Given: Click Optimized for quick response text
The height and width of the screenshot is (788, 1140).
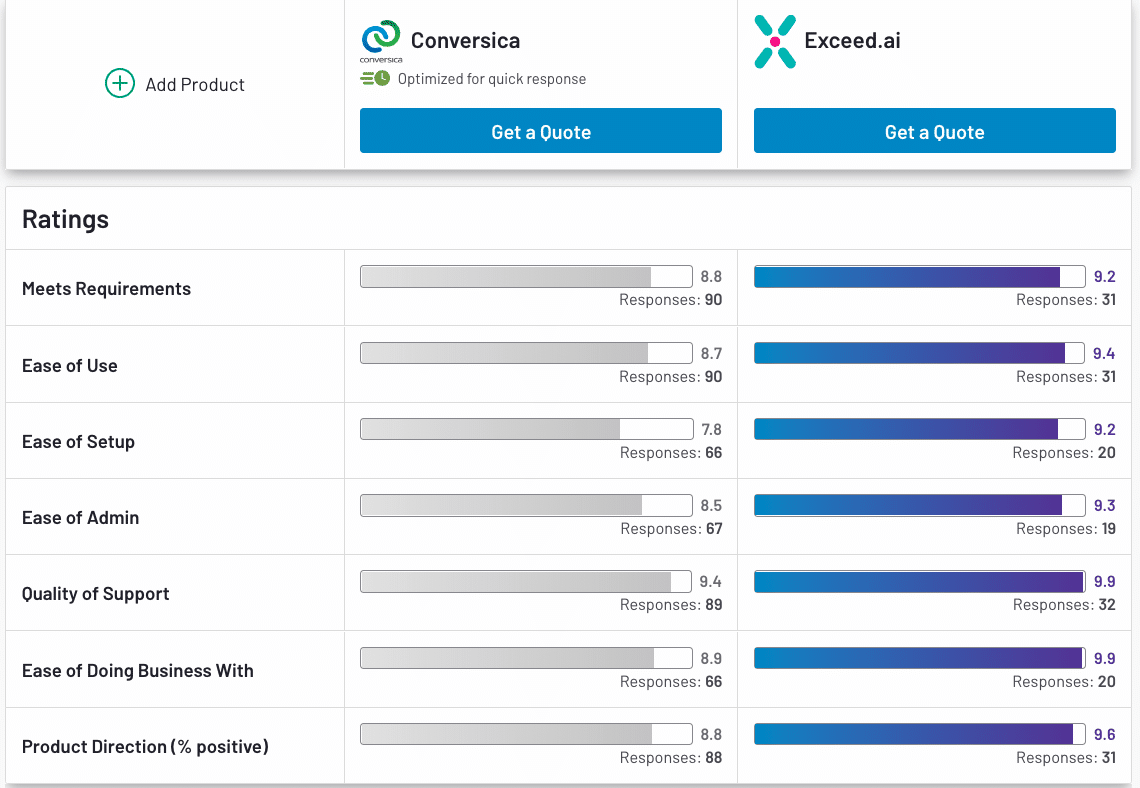Looking at the screenshot, I should (491, 79).
